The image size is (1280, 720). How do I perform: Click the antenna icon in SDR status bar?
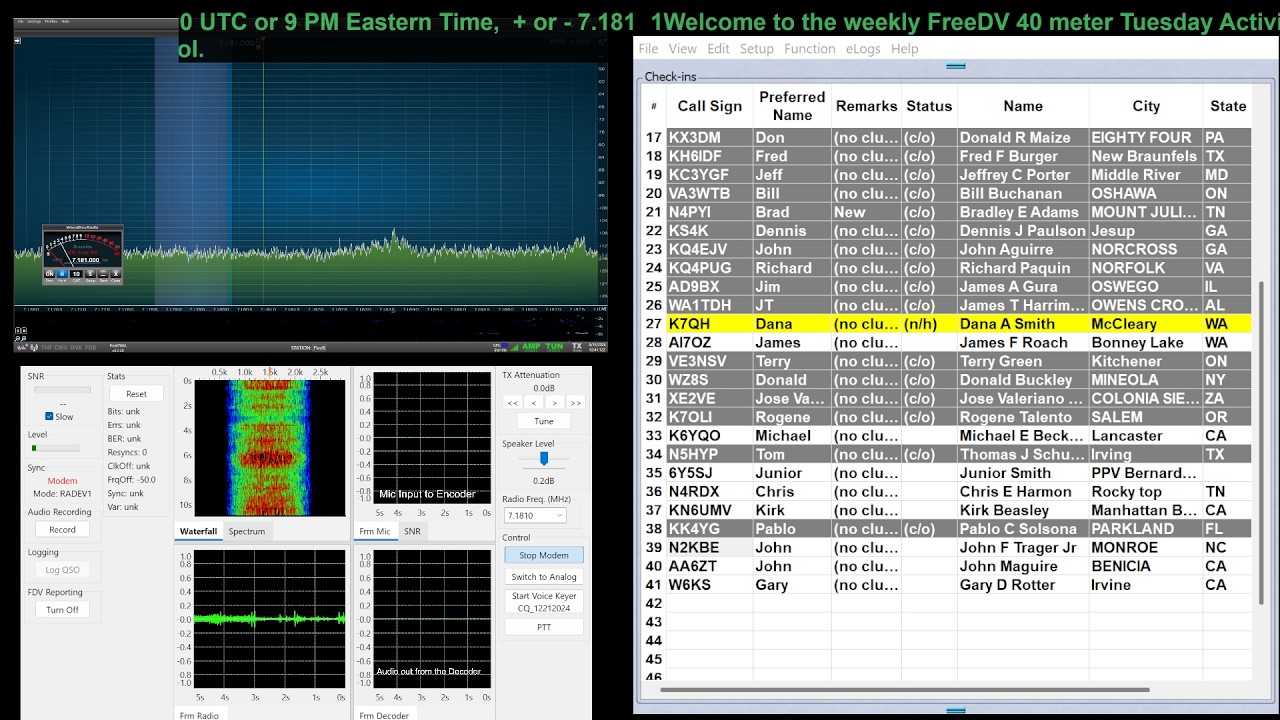[34, 347]
